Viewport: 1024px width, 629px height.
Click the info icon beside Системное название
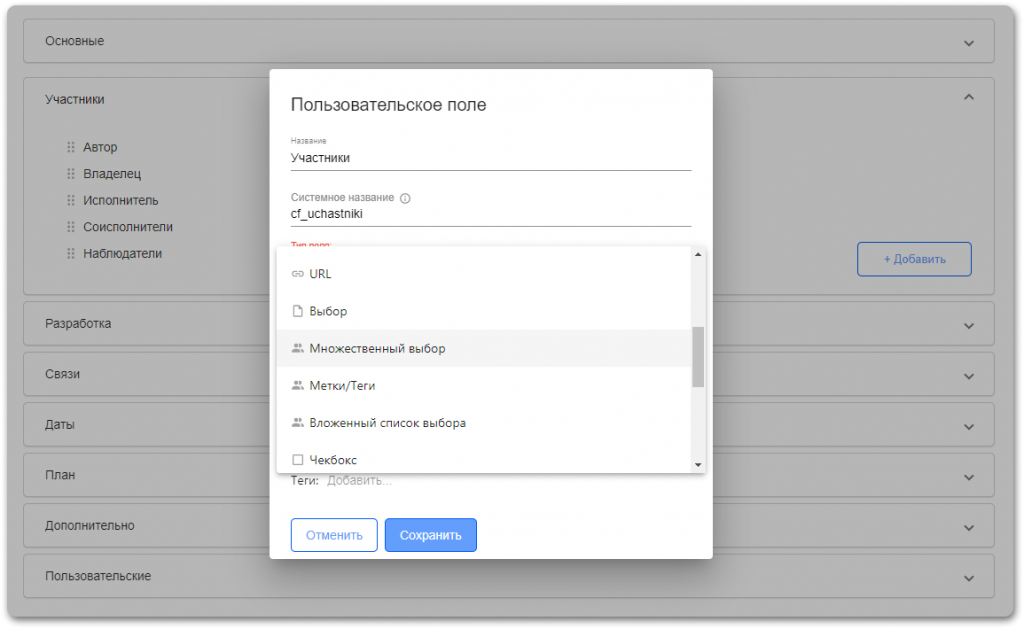405,198
